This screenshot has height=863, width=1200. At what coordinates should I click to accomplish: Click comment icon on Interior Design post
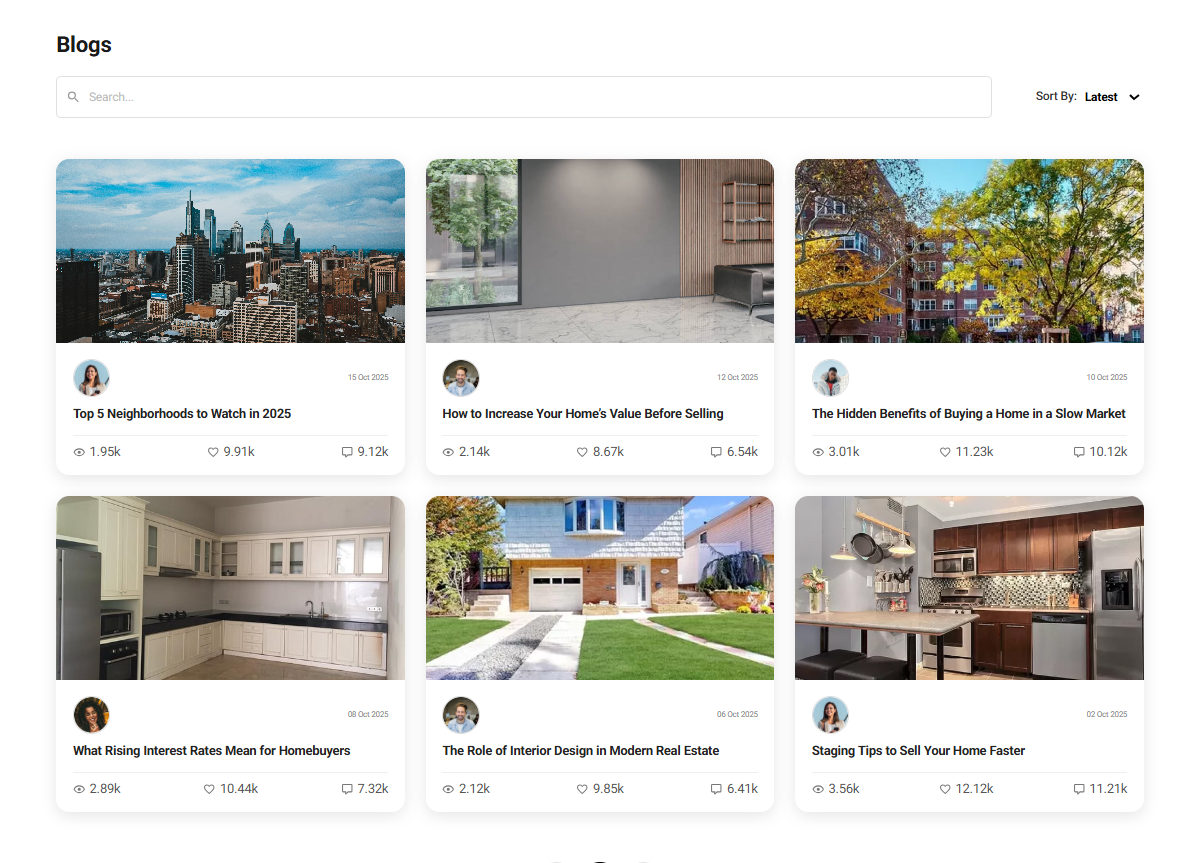716,789
